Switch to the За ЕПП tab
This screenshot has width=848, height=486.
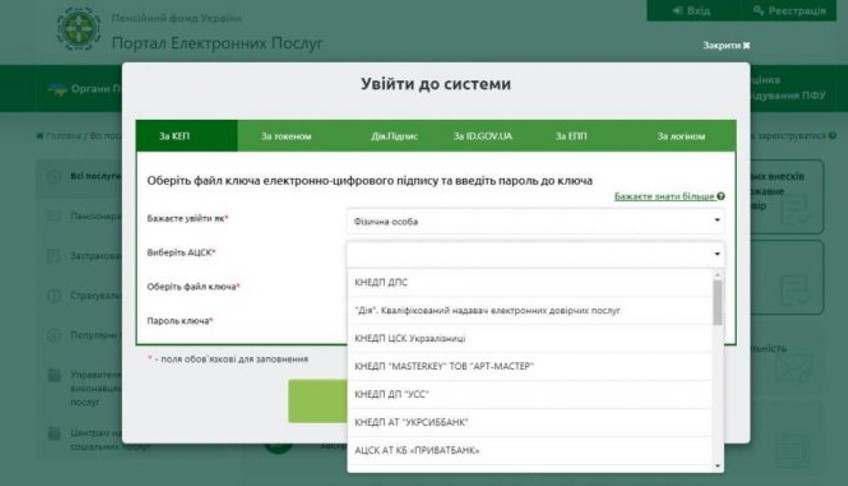pos(571,136)
